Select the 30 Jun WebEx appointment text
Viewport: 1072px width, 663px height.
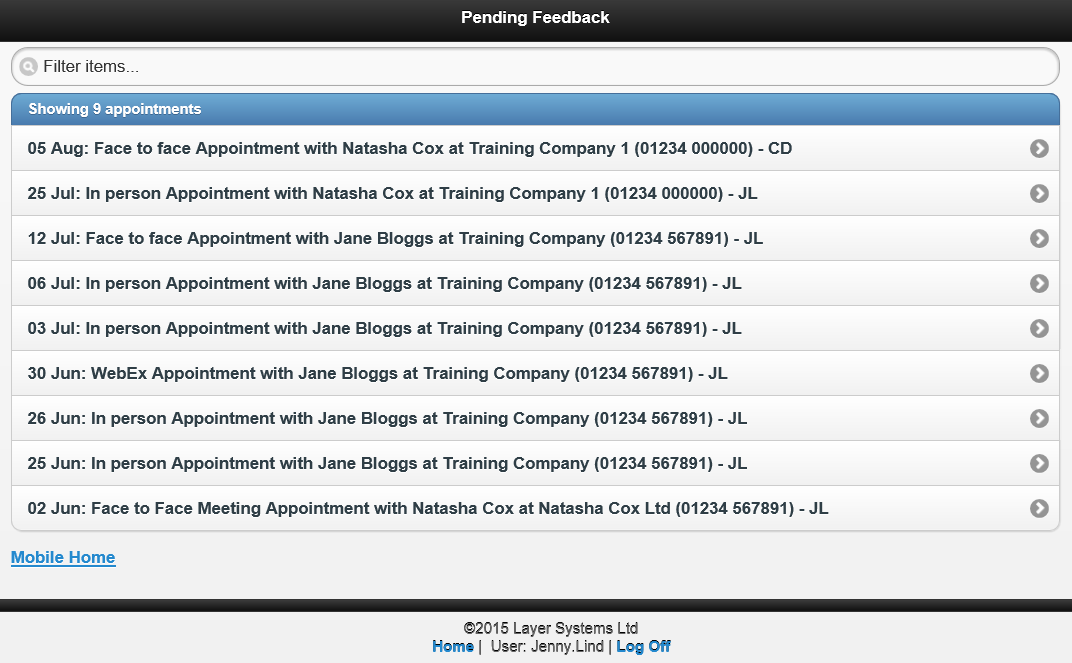click(x=377, y=373)
